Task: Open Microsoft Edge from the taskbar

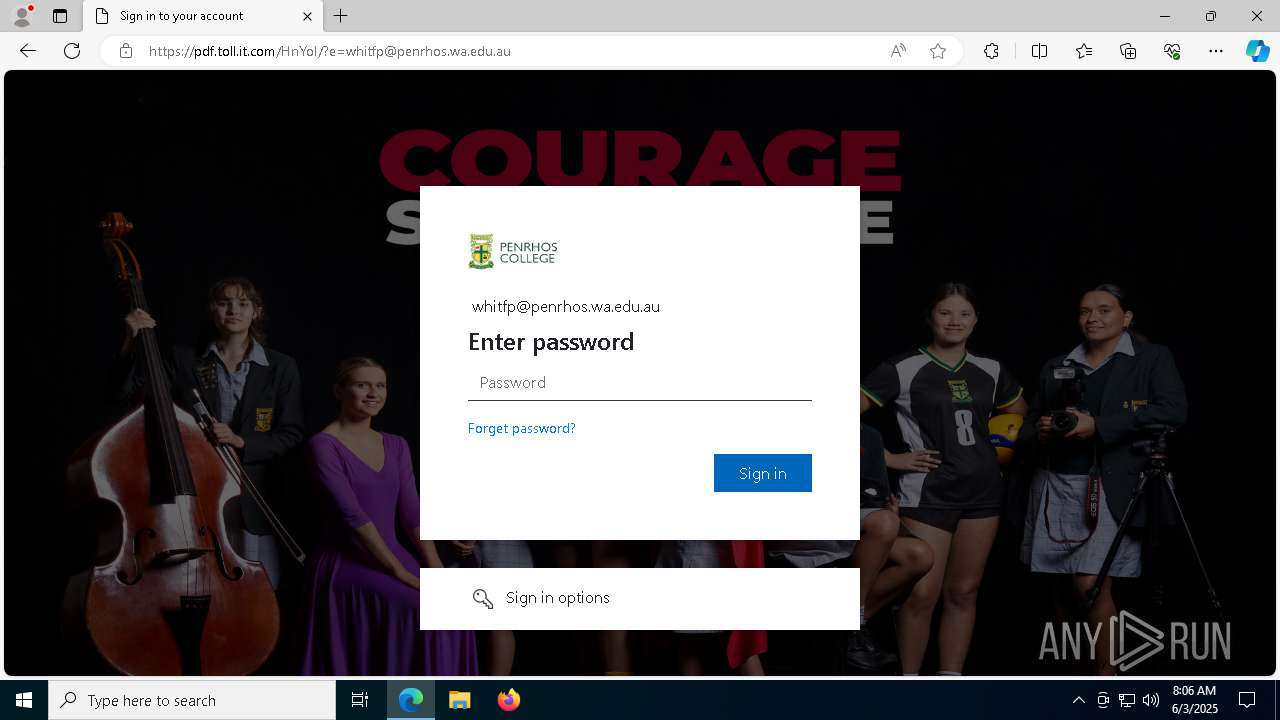Action: pos(411,700)
